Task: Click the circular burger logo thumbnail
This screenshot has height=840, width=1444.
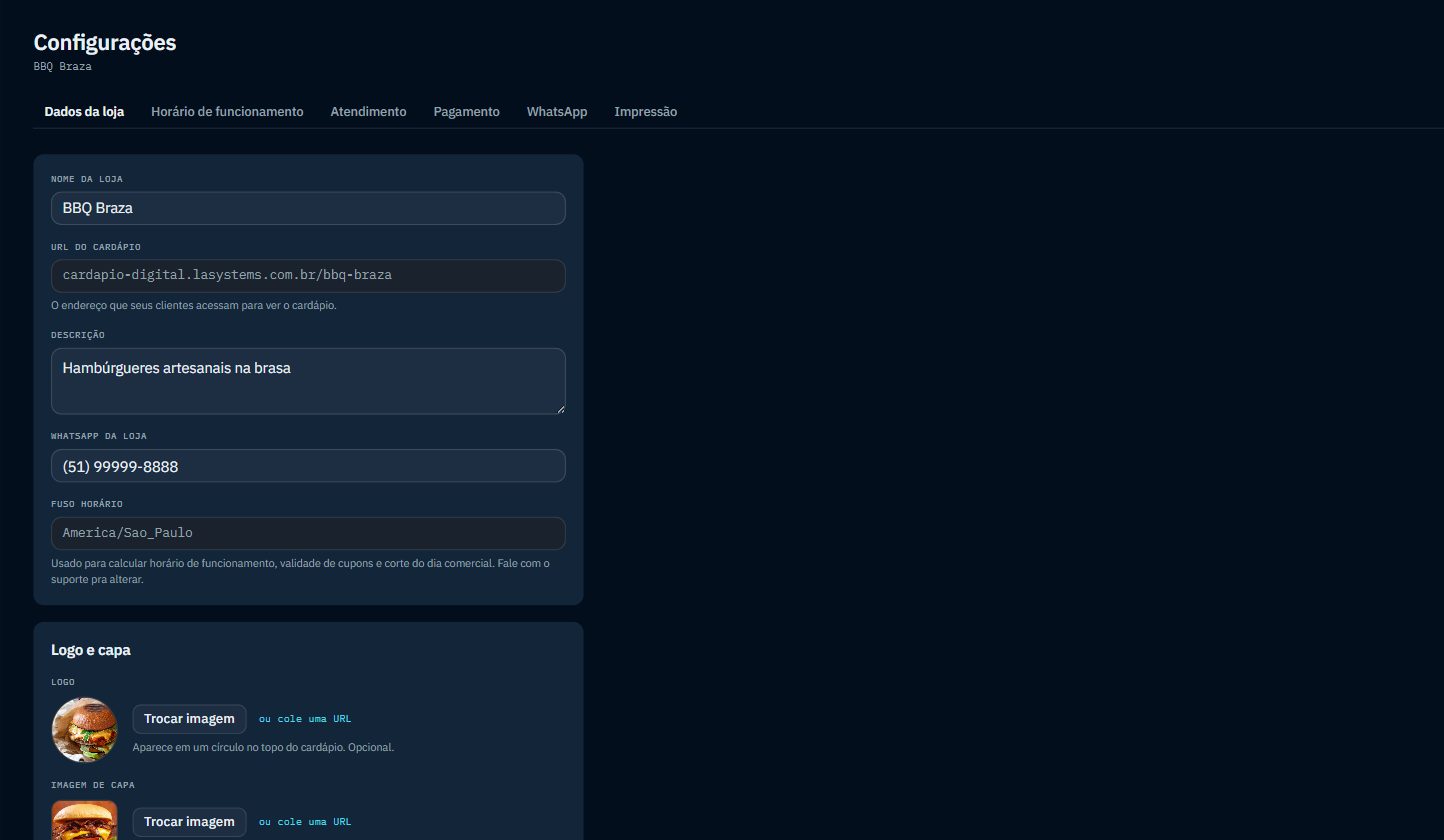Action: 84,730
